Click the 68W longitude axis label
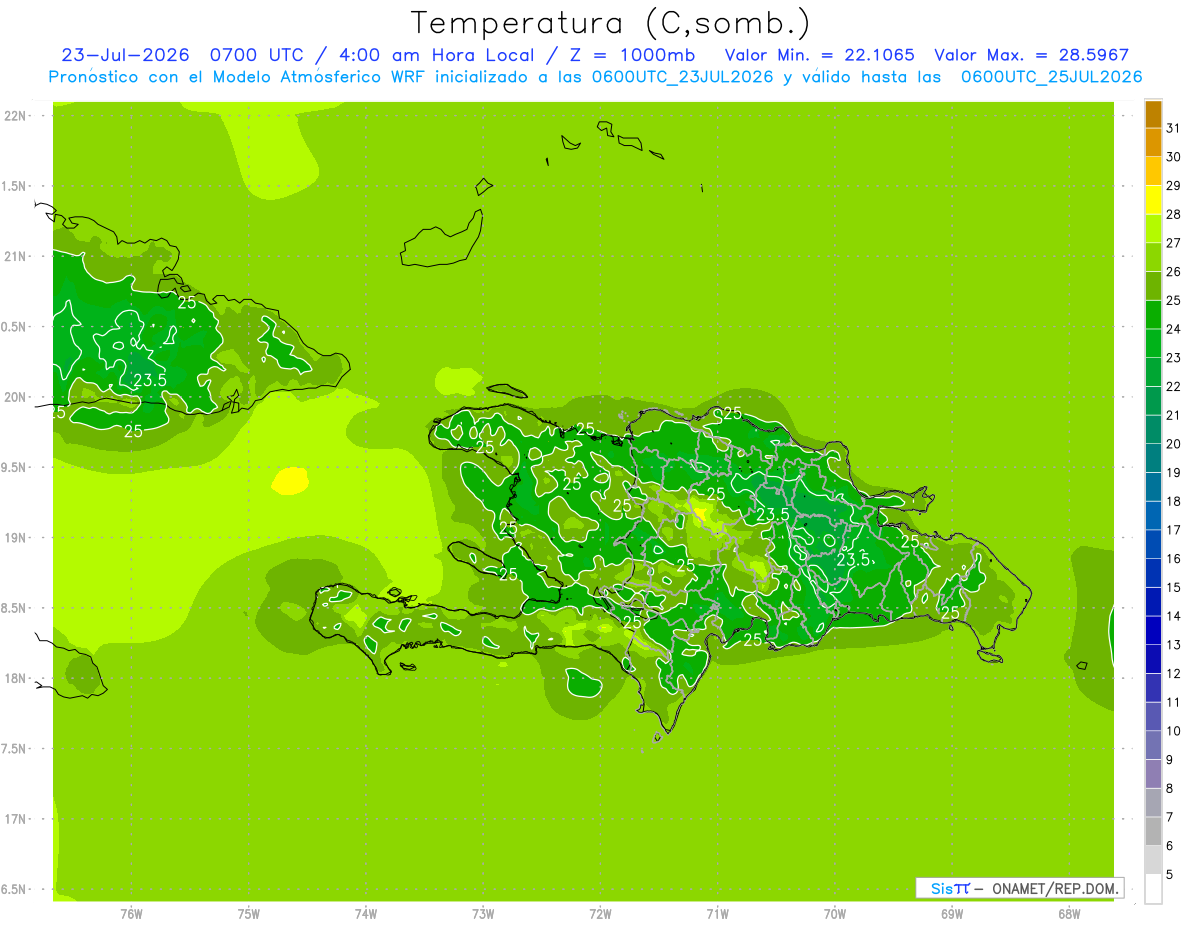 tap(1069, 913)
